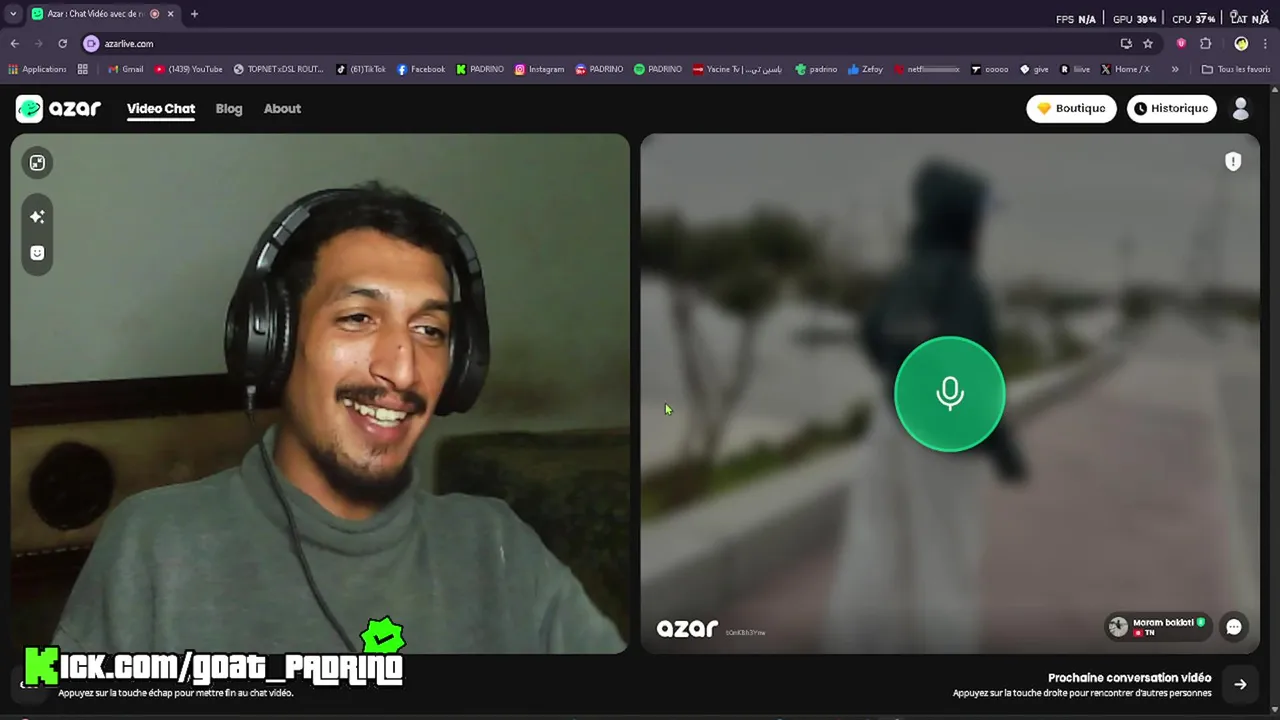
Task: Open a new browser tab
Action: (194, 14)
